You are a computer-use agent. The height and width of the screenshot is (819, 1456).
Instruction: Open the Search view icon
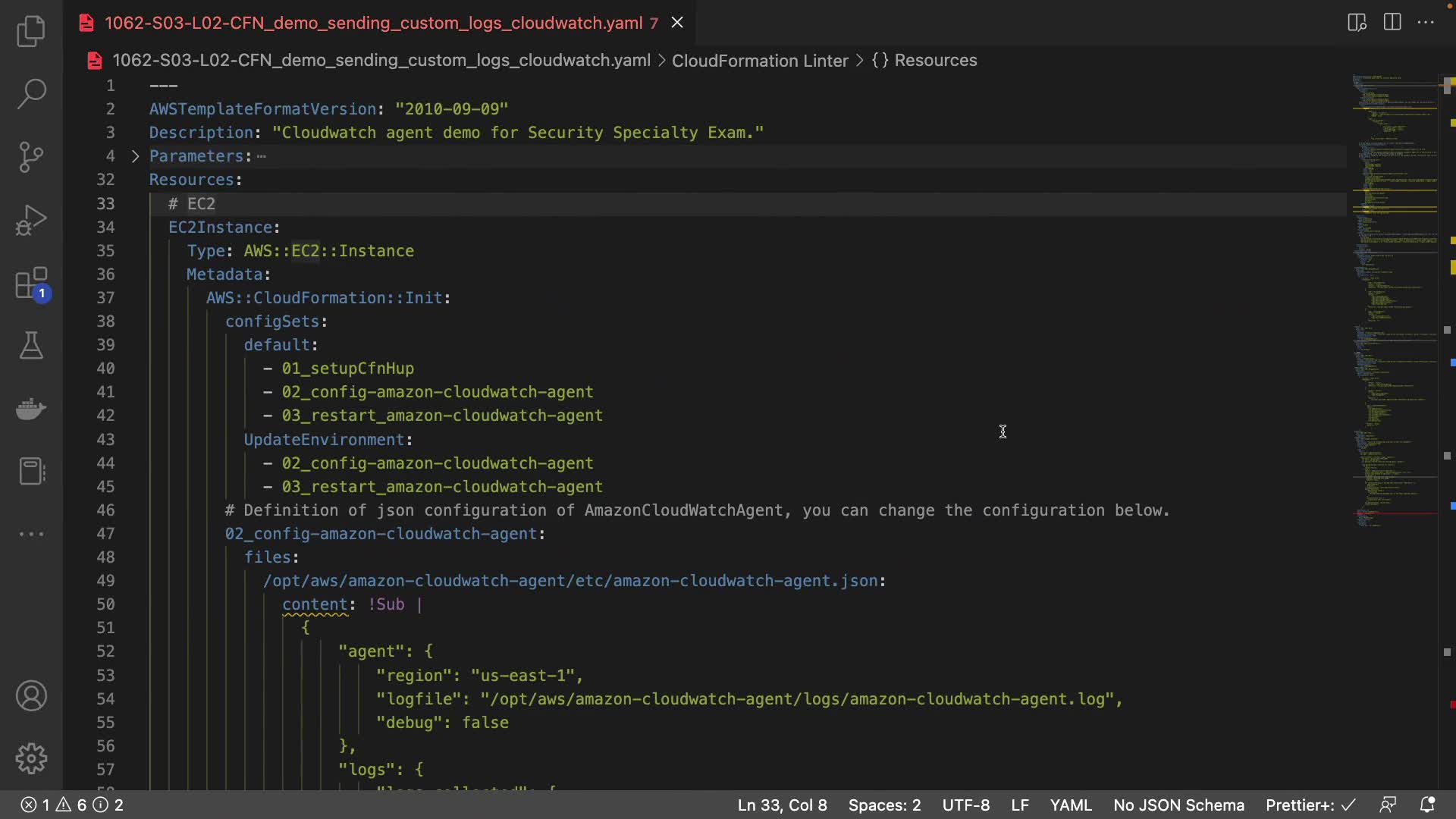(31, 94)
